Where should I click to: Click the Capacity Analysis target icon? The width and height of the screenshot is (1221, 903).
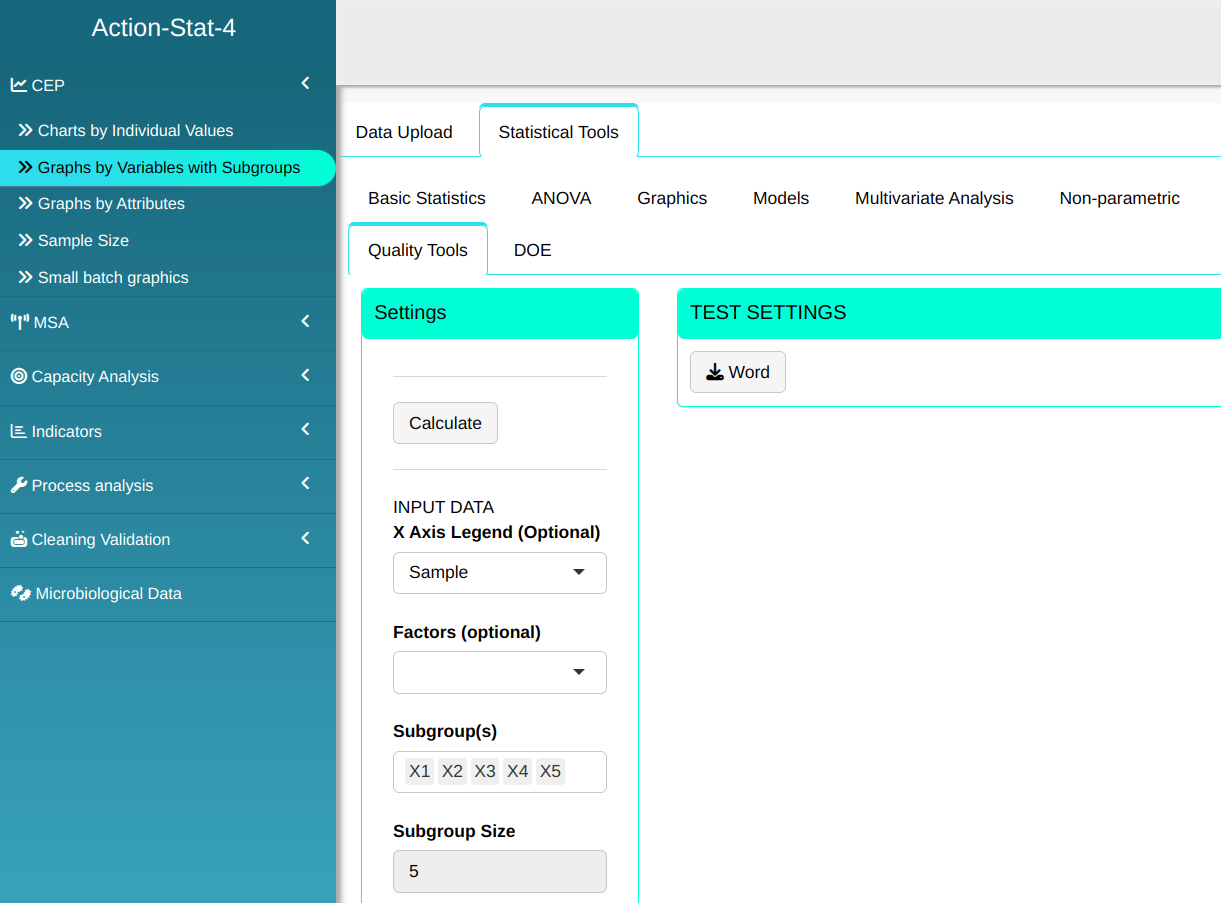(19, 376)
